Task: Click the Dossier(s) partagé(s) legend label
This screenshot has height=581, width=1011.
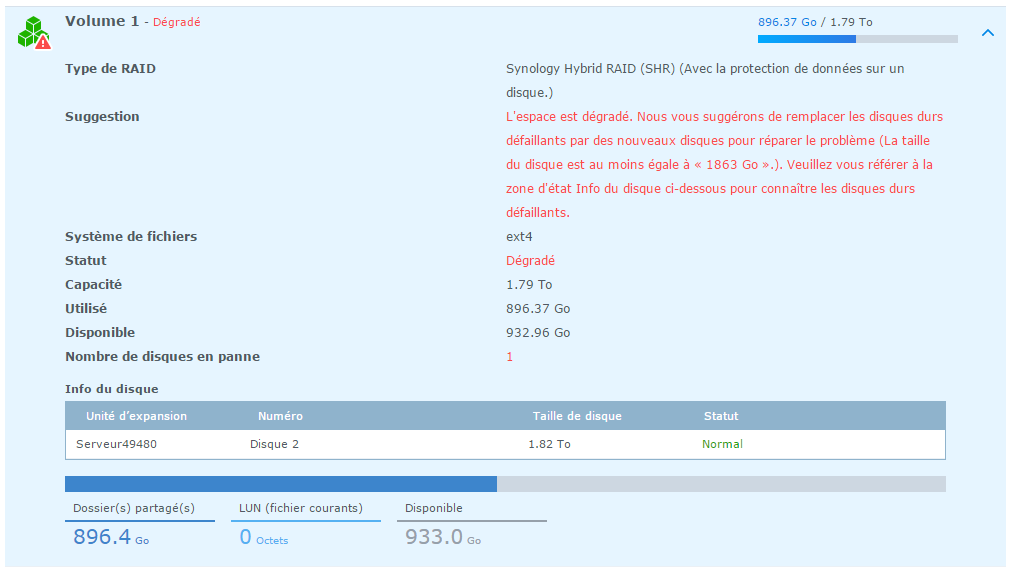Action: coord(133,508)
